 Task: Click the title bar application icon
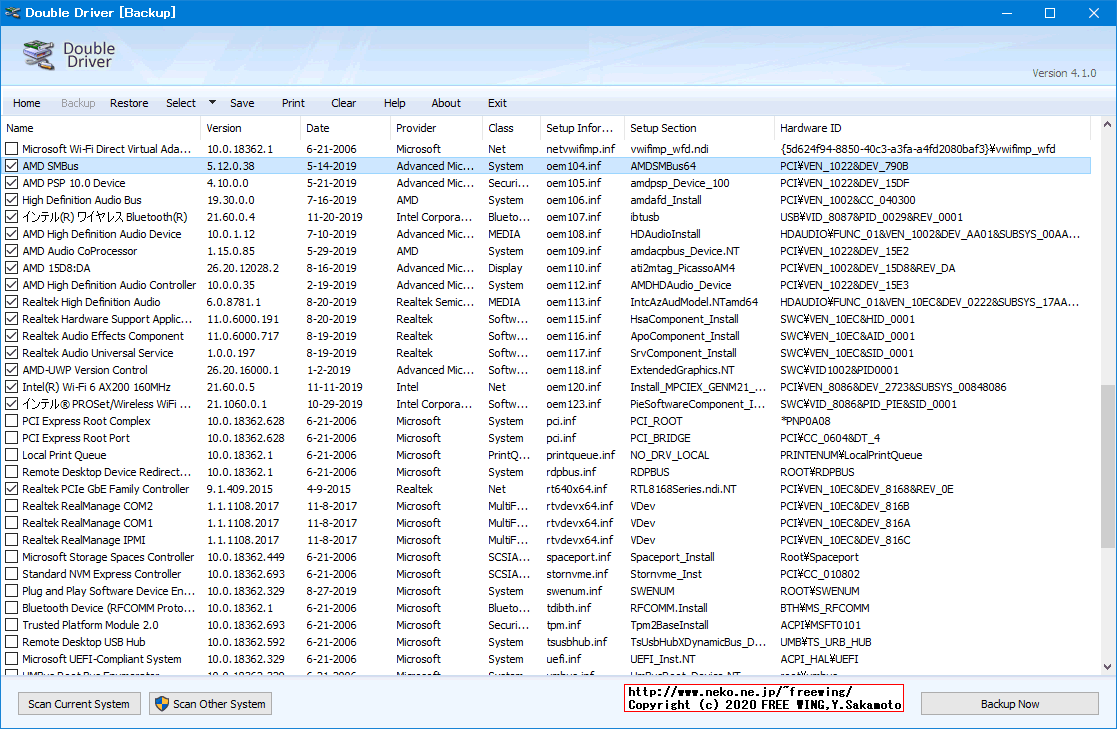pyautogui.click(x=13, y=13)
